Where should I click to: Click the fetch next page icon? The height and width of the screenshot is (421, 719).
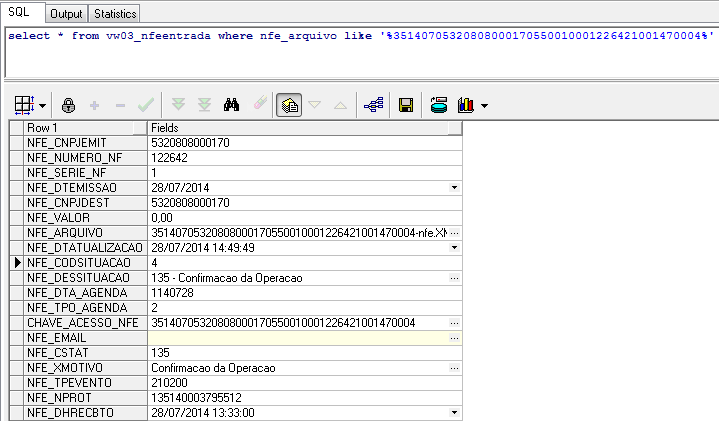[178, 105]
